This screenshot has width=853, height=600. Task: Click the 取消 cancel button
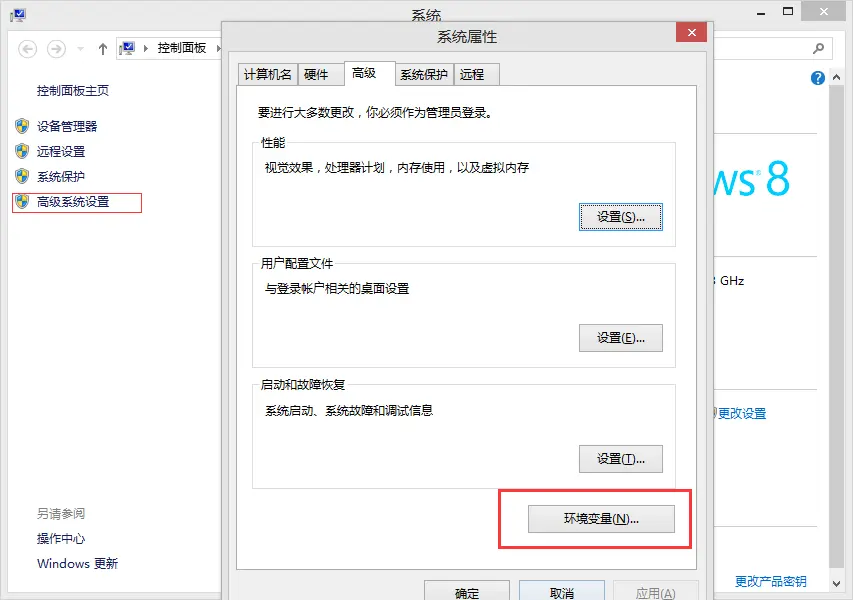click(562, 591)
